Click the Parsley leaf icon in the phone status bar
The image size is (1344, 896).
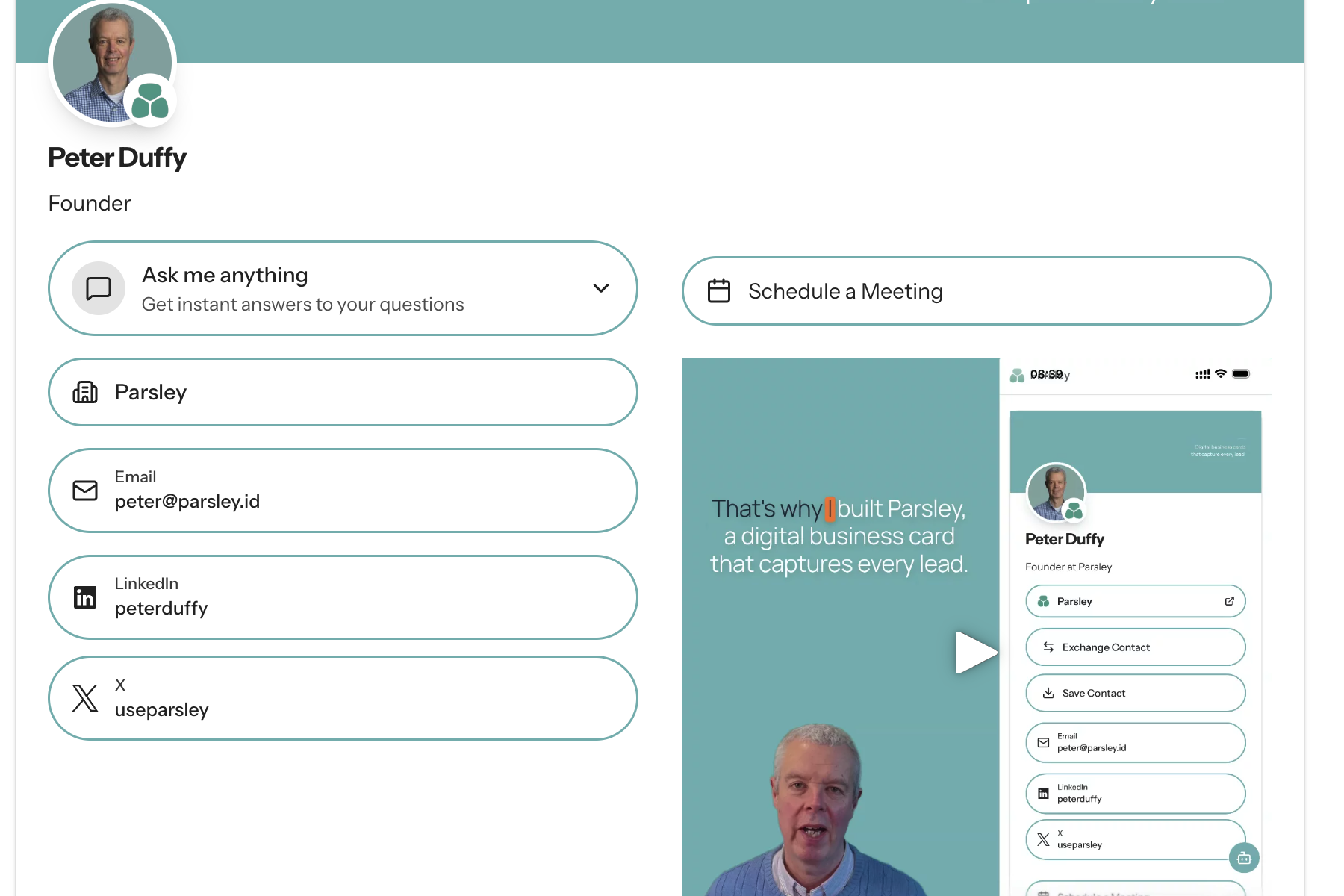click(x=1017, y=376)
